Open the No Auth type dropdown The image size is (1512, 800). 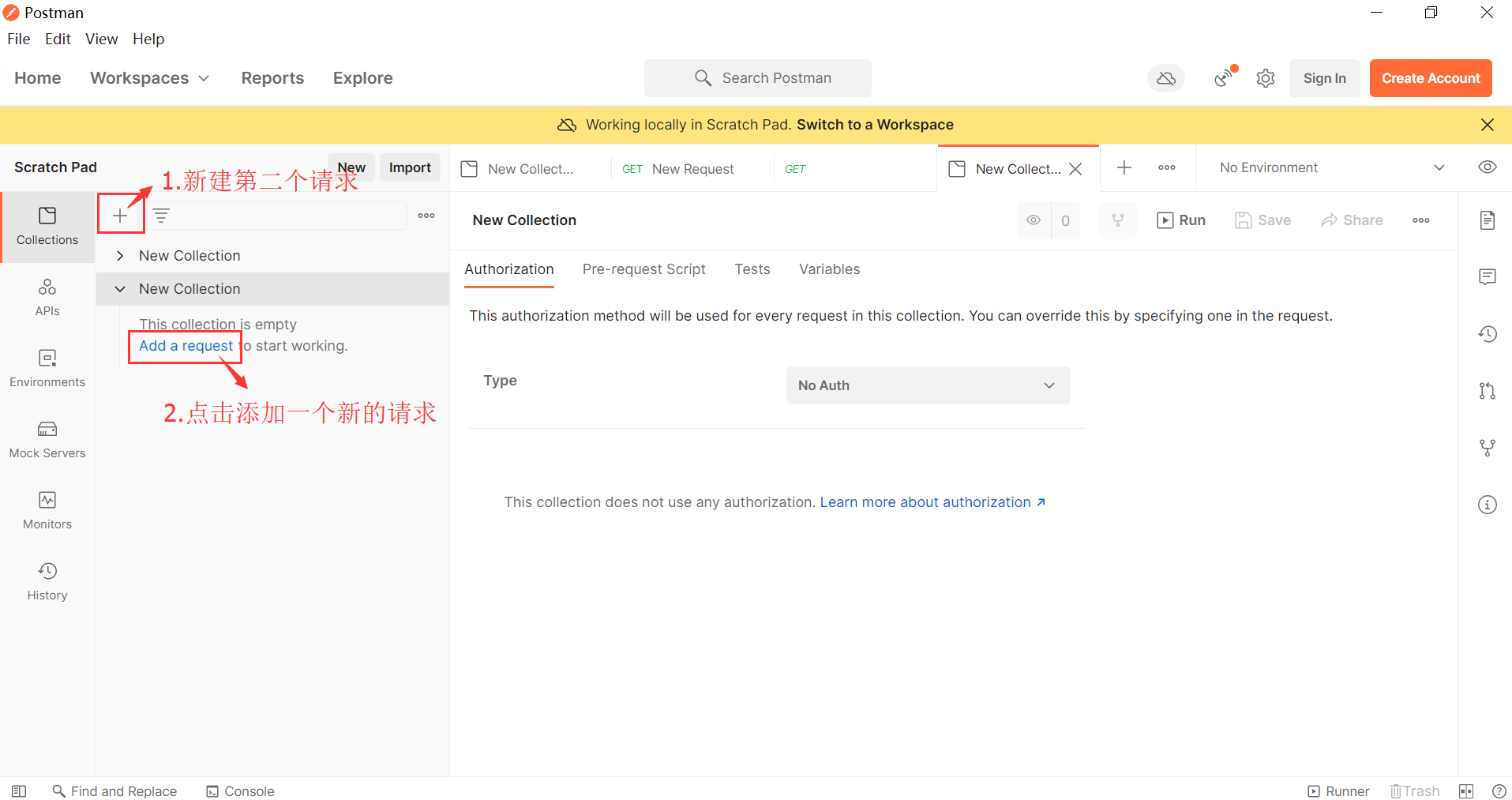[x=928, y=385]
